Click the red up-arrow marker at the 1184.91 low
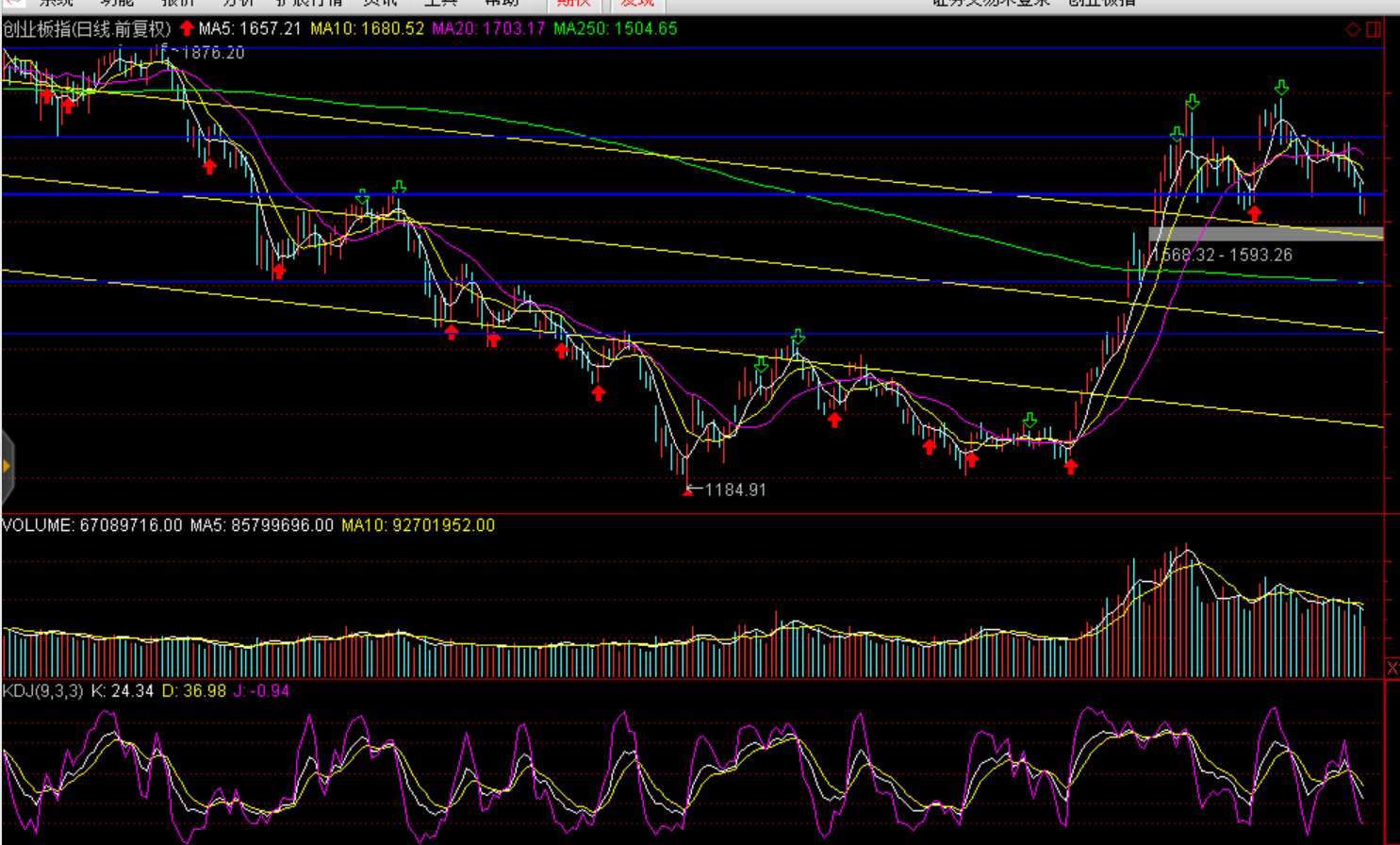The height and width of the screenshot is (845, 1400). pyautogui.click(x=687, y=490)
